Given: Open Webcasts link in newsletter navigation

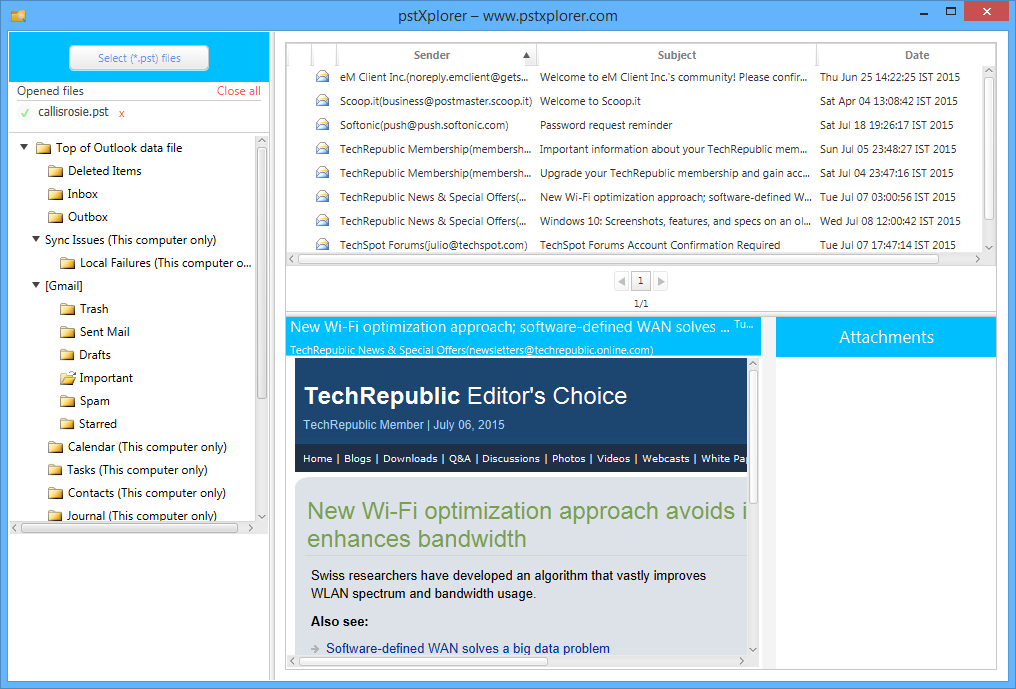Looking at the screenshot, I should tap(665, 458).
